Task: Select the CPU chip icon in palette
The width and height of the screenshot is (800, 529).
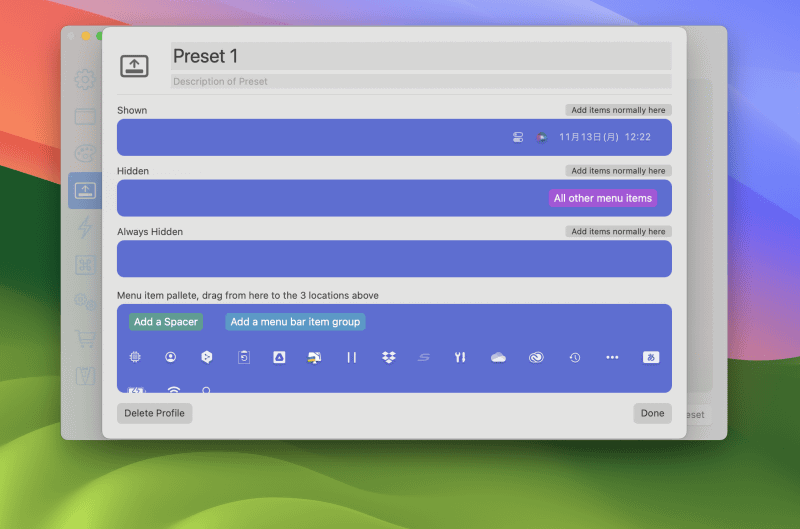Action: click(x=135, y=357)
